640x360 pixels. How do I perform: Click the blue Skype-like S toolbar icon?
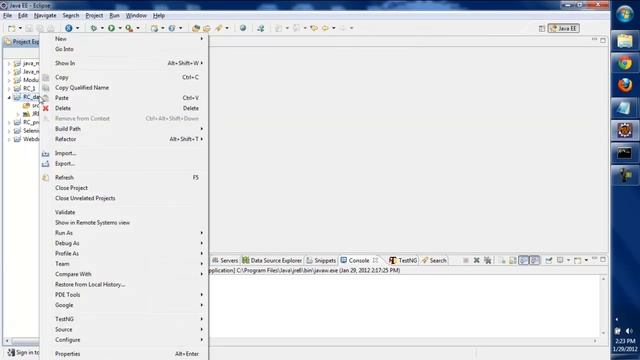pos(69,28)
